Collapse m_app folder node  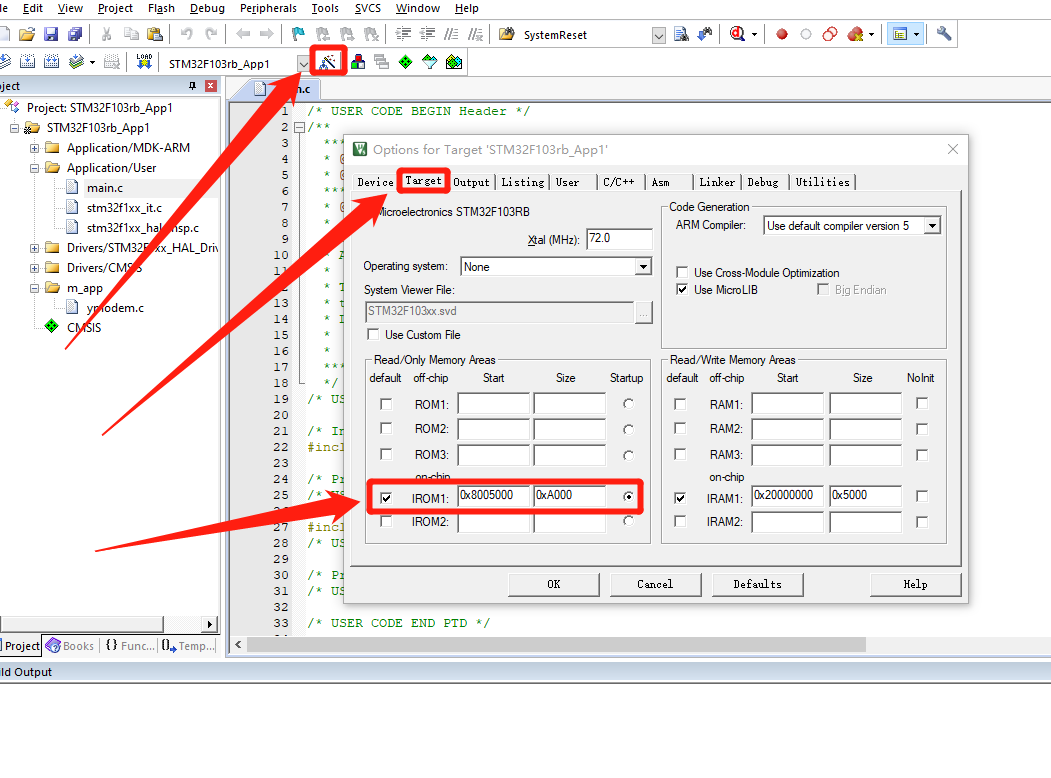click(34, 288)
